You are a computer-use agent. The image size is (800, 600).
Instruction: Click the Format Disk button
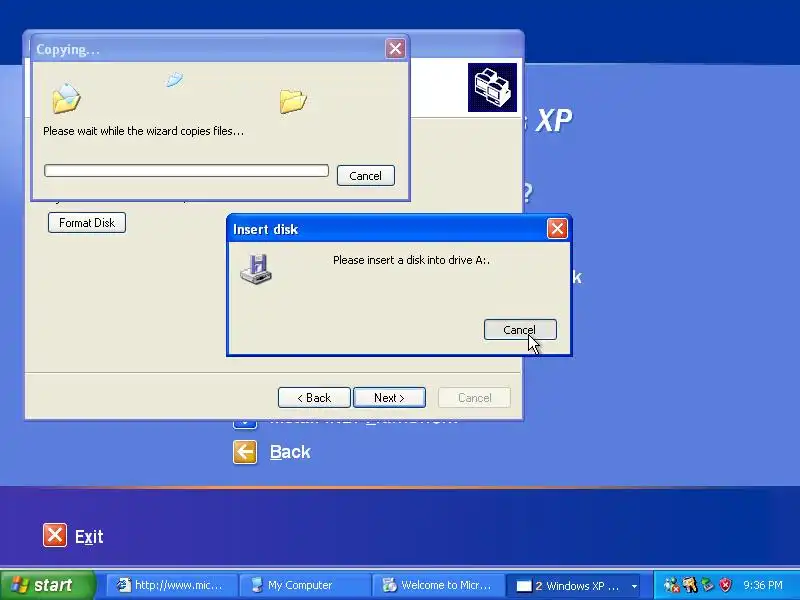(x=87, y=222)
